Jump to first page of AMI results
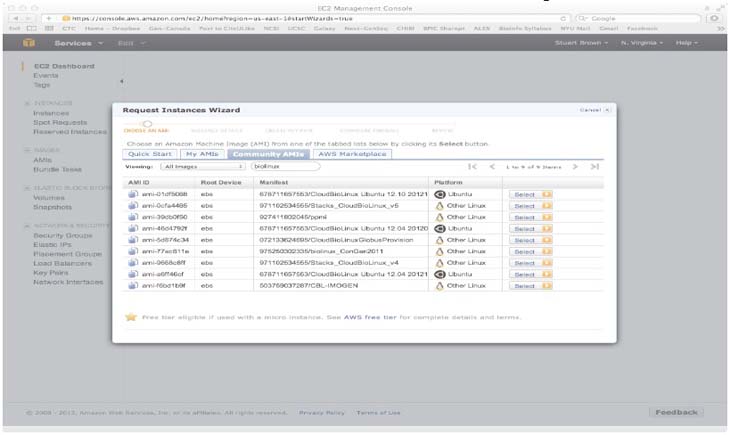Screen dimensions: 730x435 (473, 167)
